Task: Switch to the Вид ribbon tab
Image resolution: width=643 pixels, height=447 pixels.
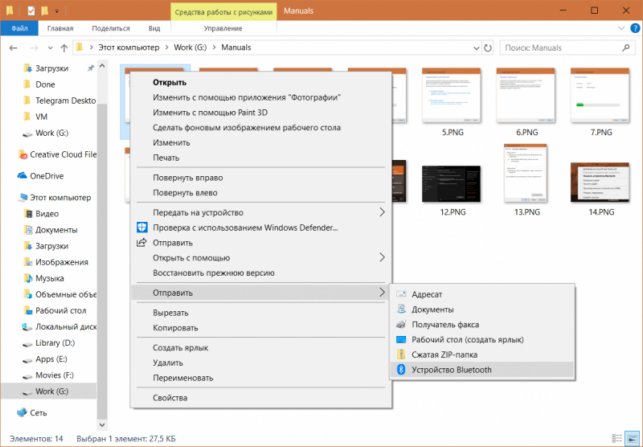Action: point(154,28)
